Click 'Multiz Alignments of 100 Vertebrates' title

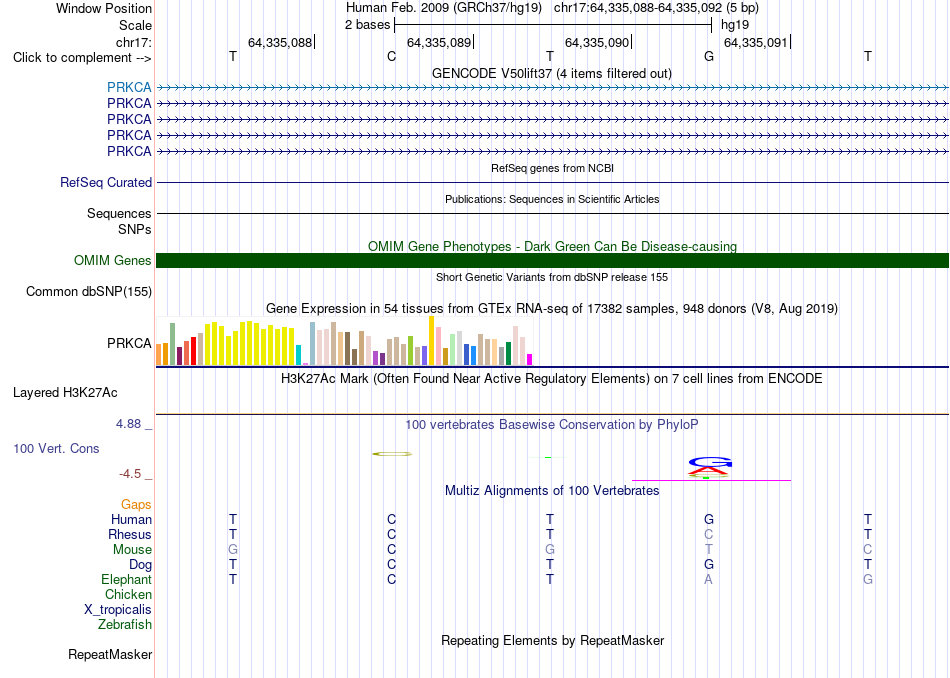[x=552, y=490]
